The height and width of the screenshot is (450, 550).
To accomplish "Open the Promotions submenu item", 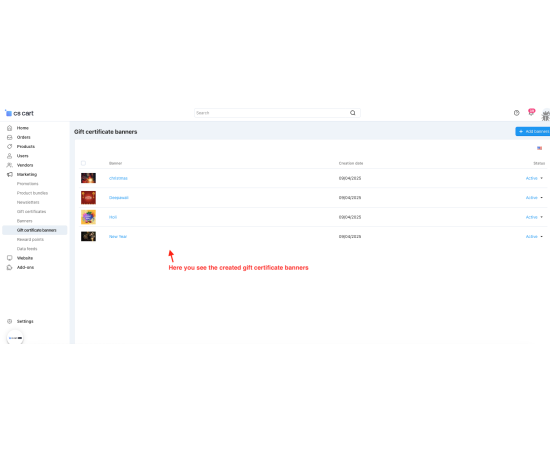I will pos(28,184).
